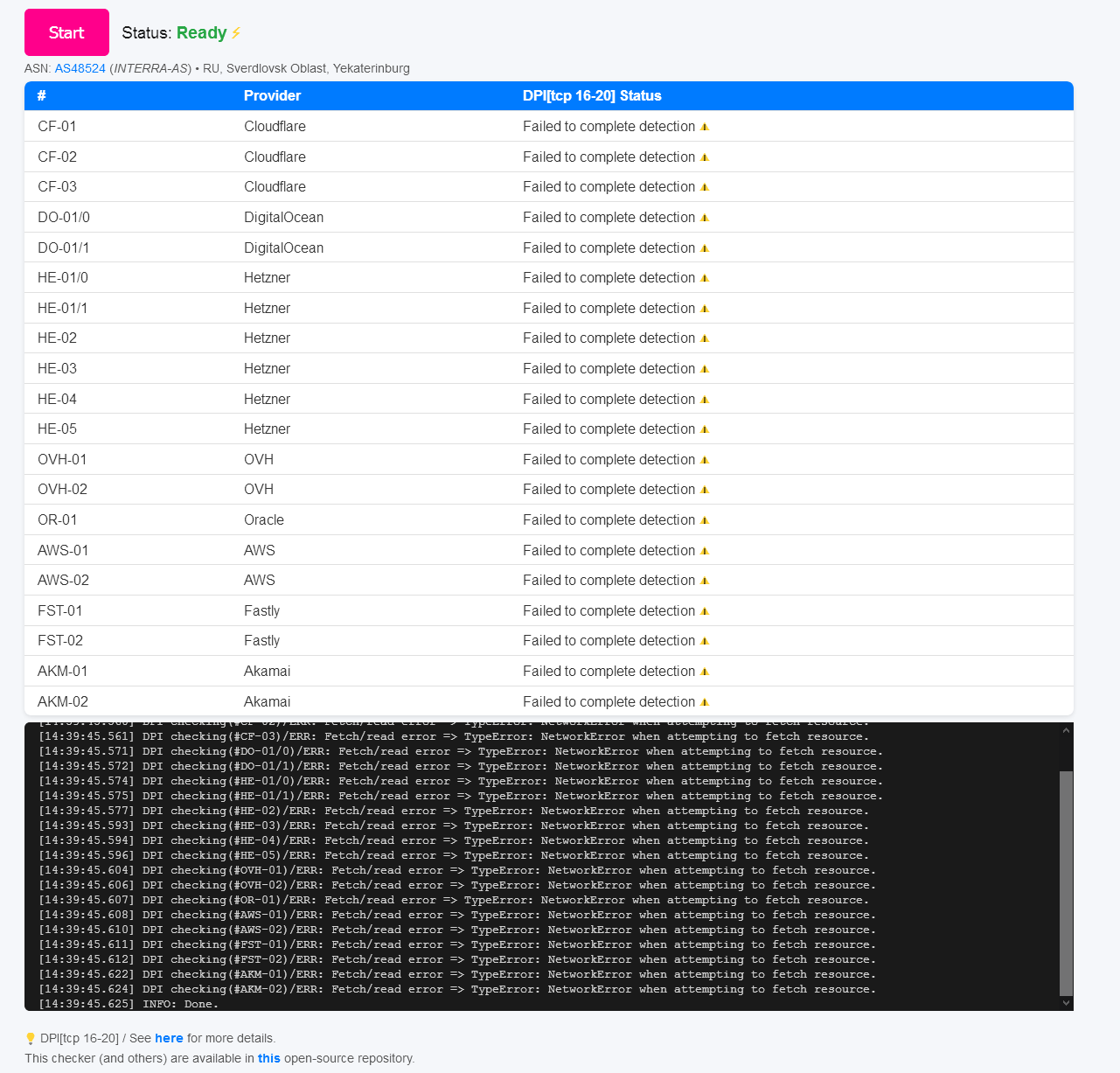The height and width of the screenshot is (1073, 1120).
Task: Click 'Failed to complete detection' in row HE-01/0
Action: [609, 278]
